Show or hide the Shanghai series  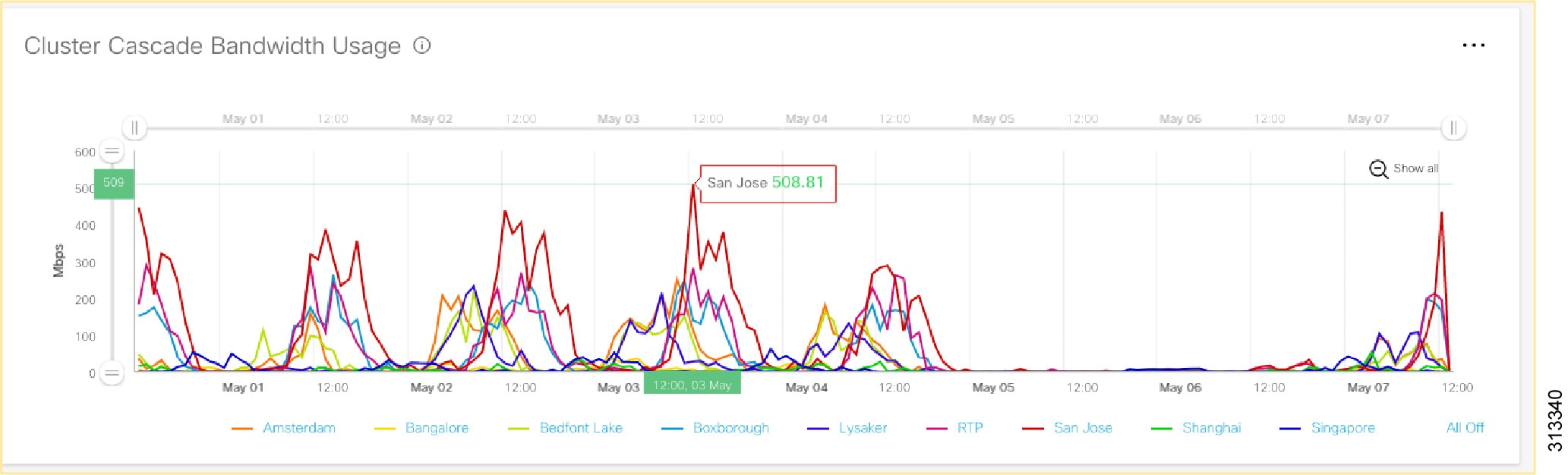click(x=1196, y=428)
